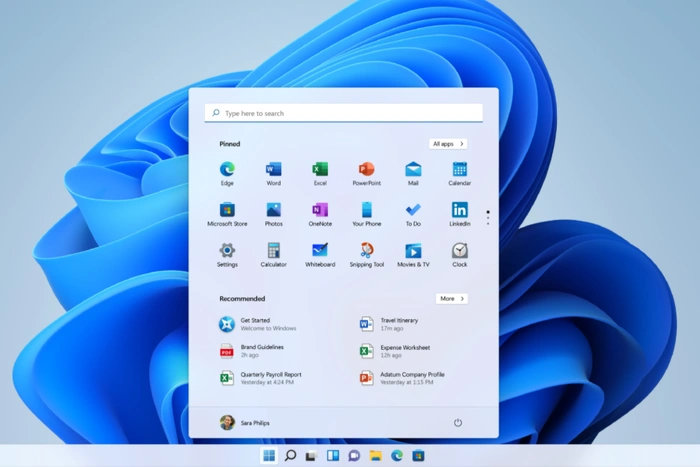The height and width of the screenshot is (467, 700).
Task: Open Microsoft Store on the taskbar
Action: (418, 455)
